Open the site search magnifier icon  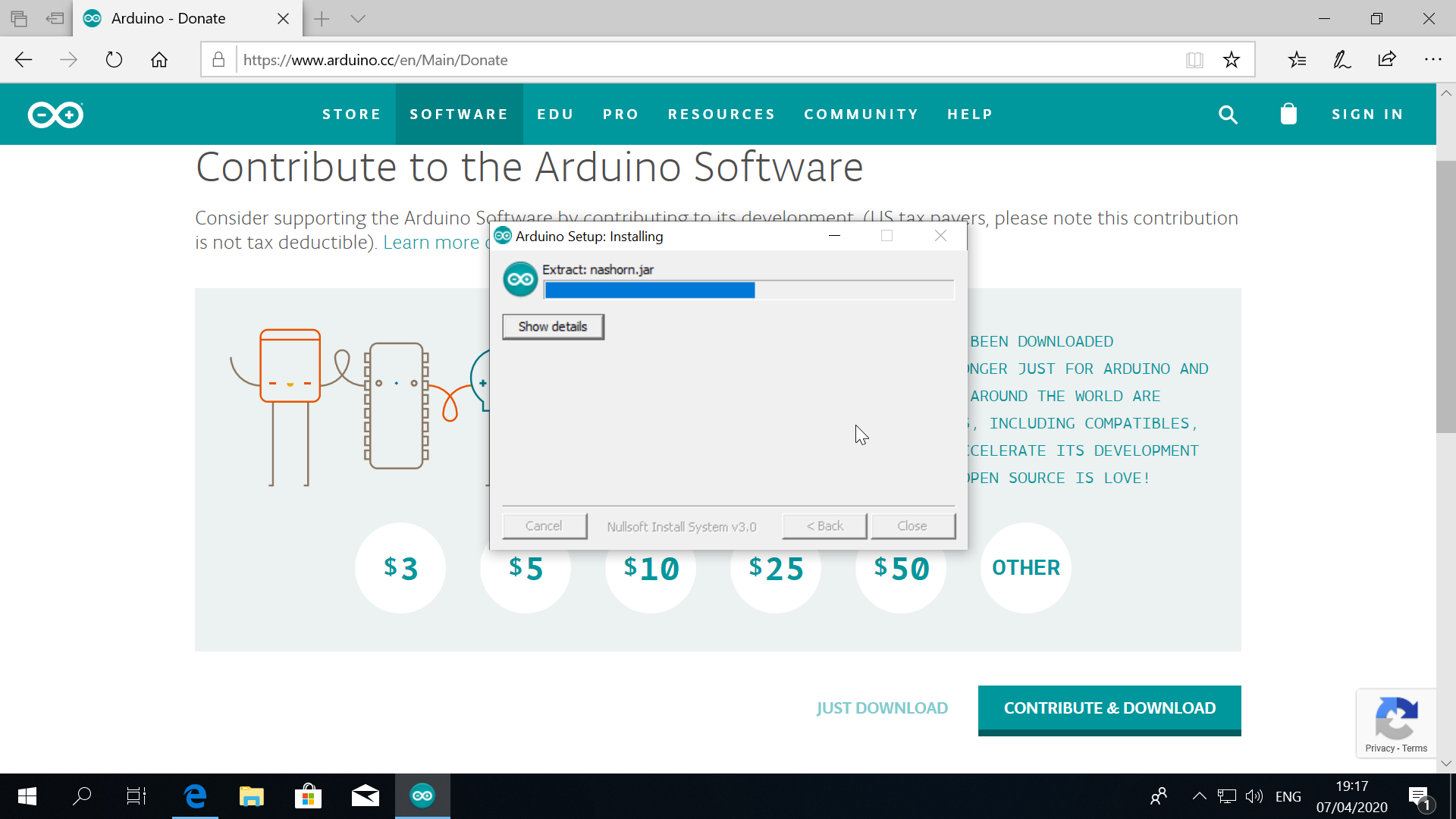click(x=1228, y=115)
